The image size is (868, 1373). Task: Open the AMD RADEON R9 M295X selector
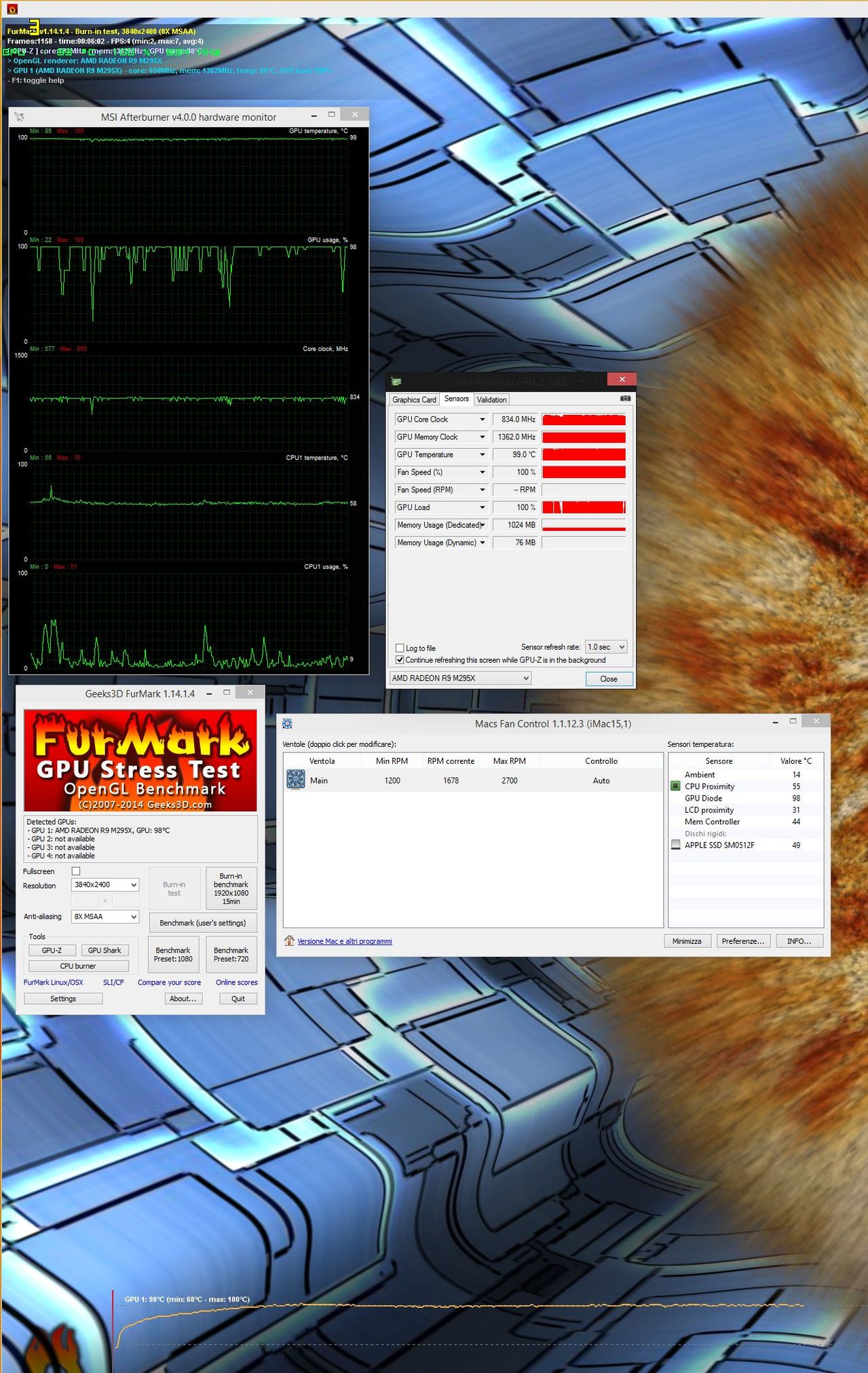click(460, 678)
